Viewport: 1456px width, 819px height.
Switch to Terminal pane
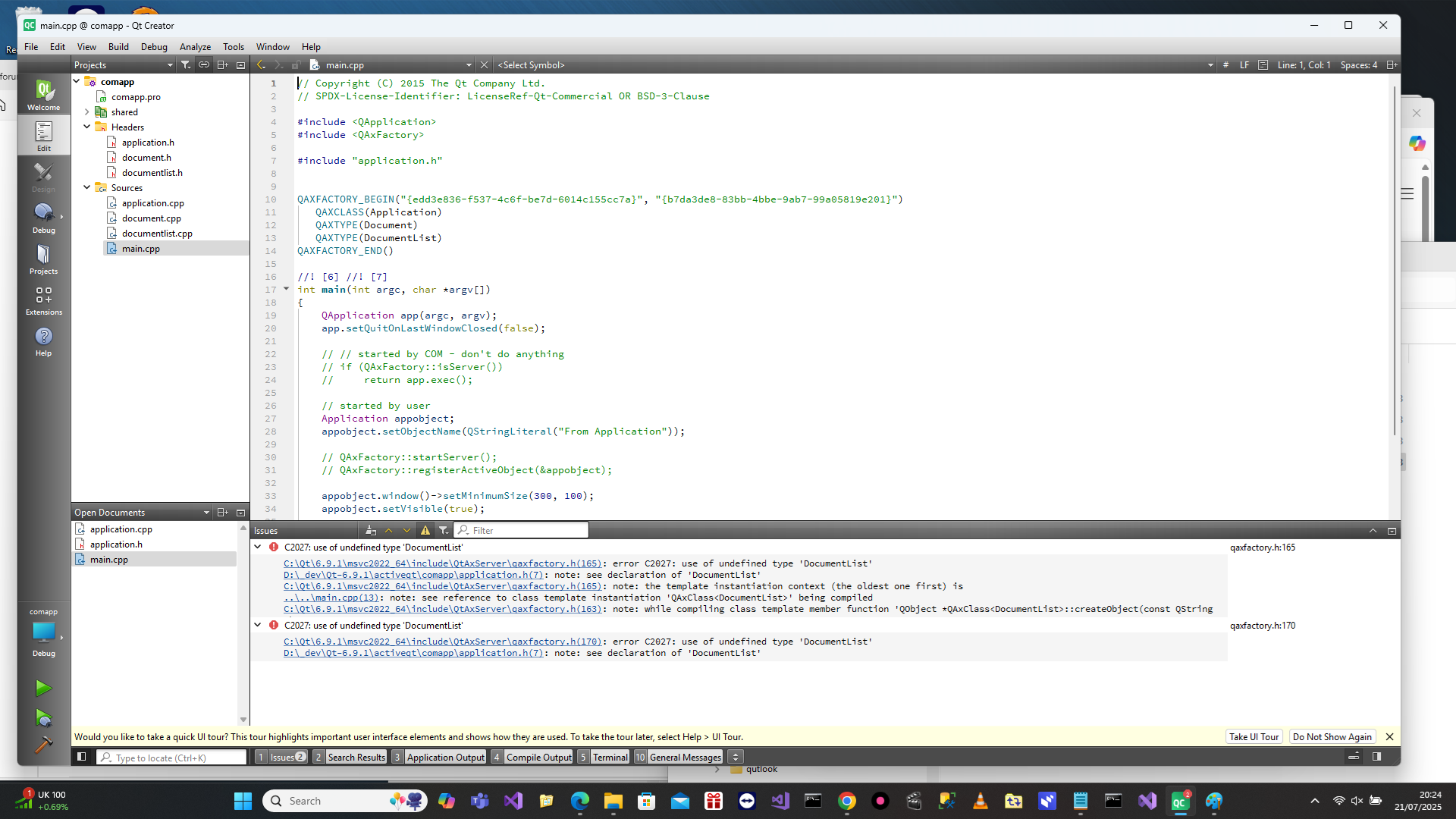pos(604,757)
